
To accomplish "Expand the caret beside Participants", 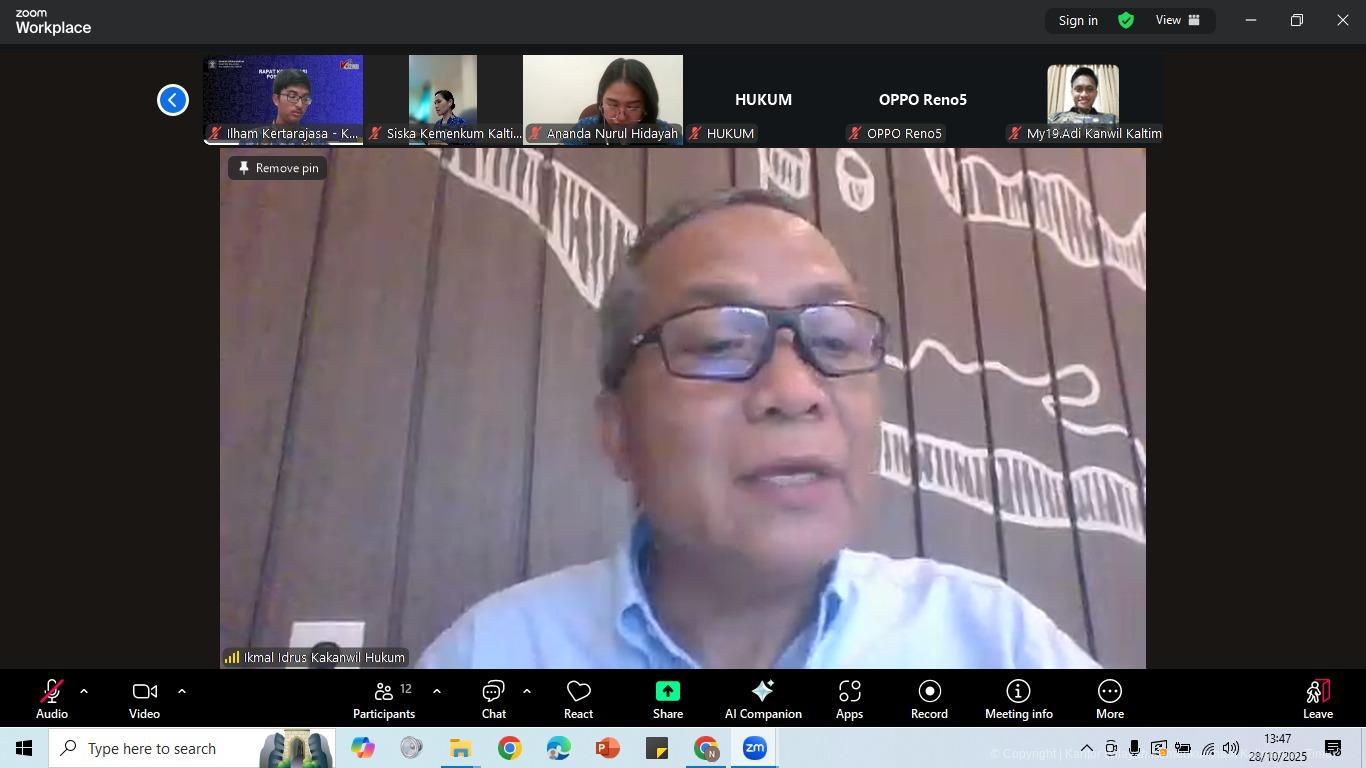I will tap(436, 691).
